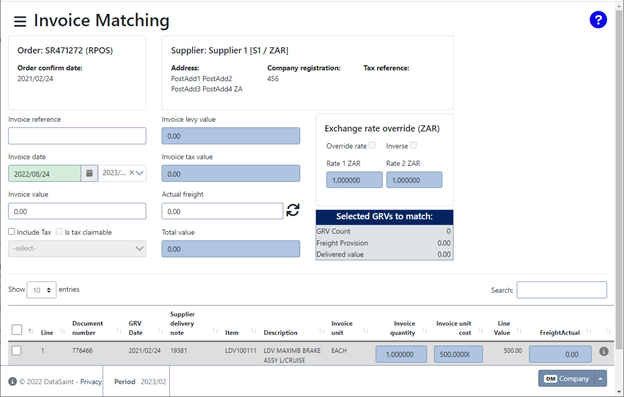Refresh the actual freight value
This screenshot has width=624, height=397.
click(293, 210)
